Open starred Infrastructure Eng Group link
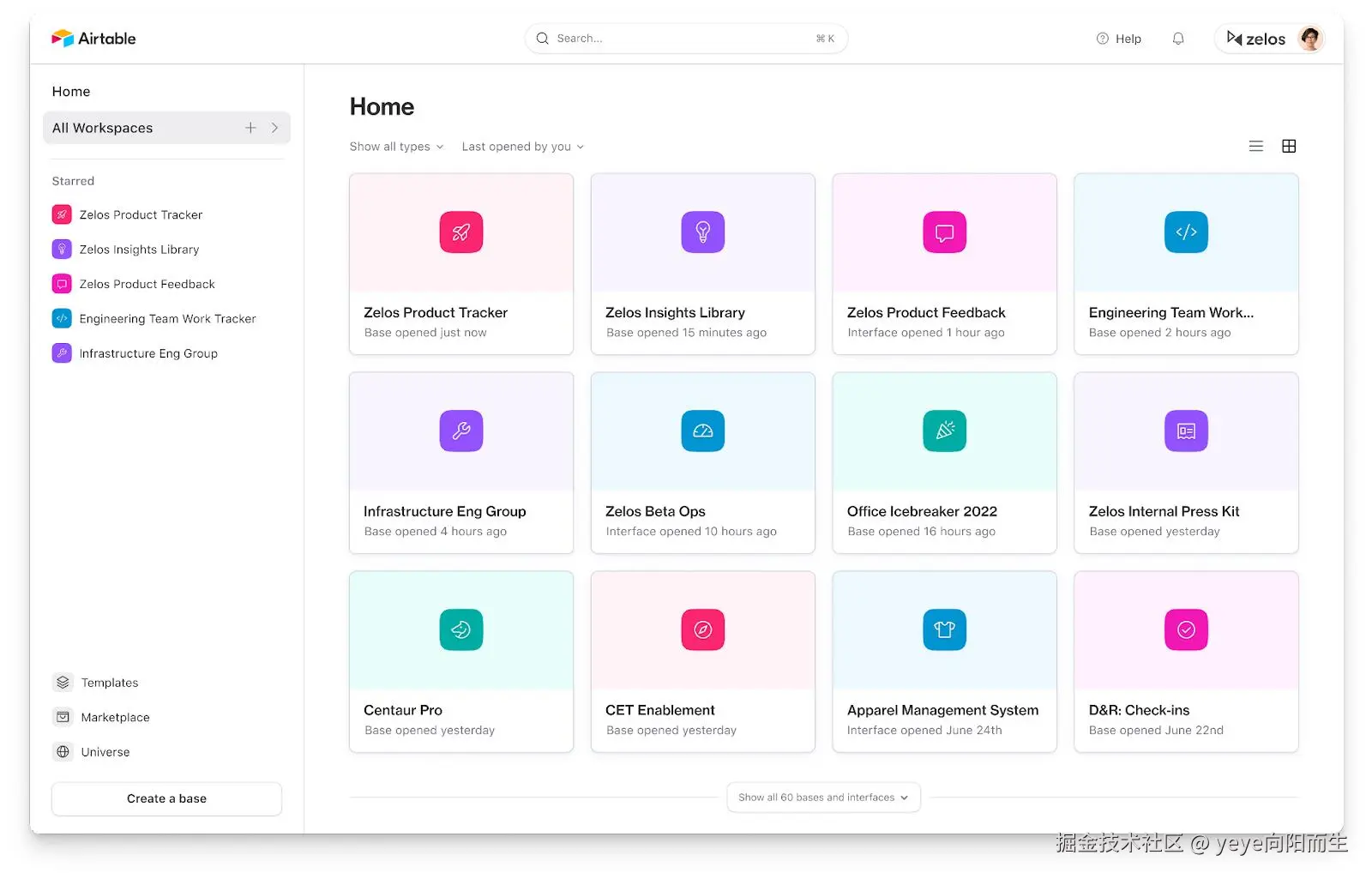The height and width of the screenshot is (879, 1372). [x=148, y=353]
